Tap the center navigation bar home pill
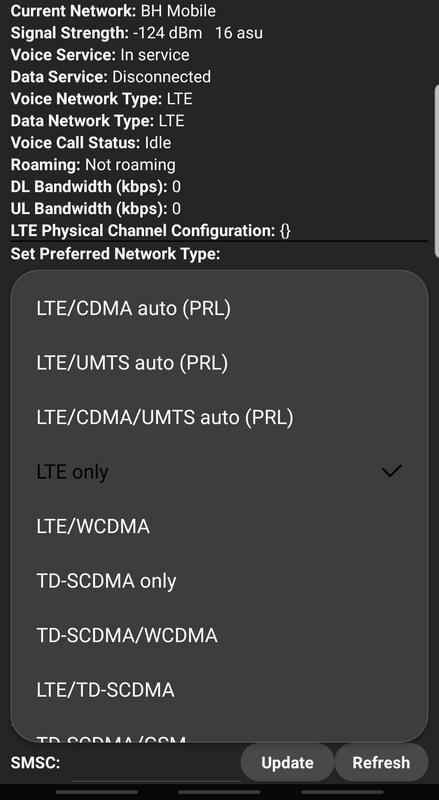 pyautogui.click(x=219, y=792)
